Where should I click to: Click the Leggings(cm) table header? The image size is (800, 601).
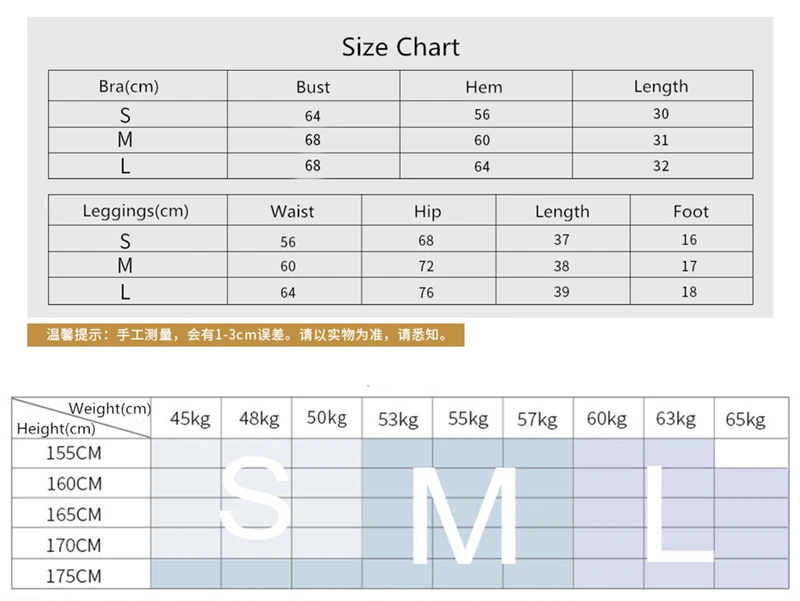click(x=135, y=211)
